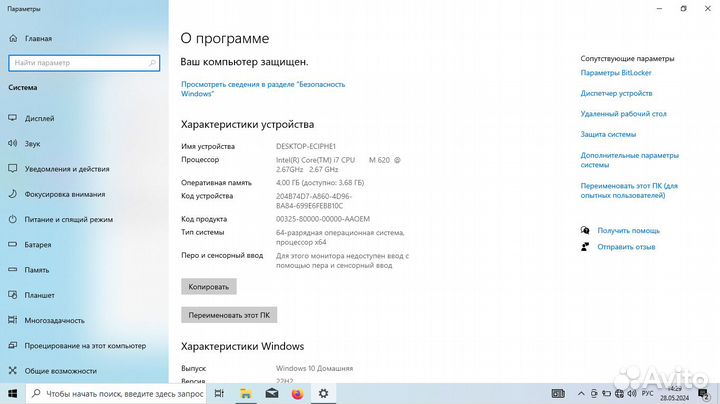
Task: Click the taskbar search box
Action: [x=115, y=393]
